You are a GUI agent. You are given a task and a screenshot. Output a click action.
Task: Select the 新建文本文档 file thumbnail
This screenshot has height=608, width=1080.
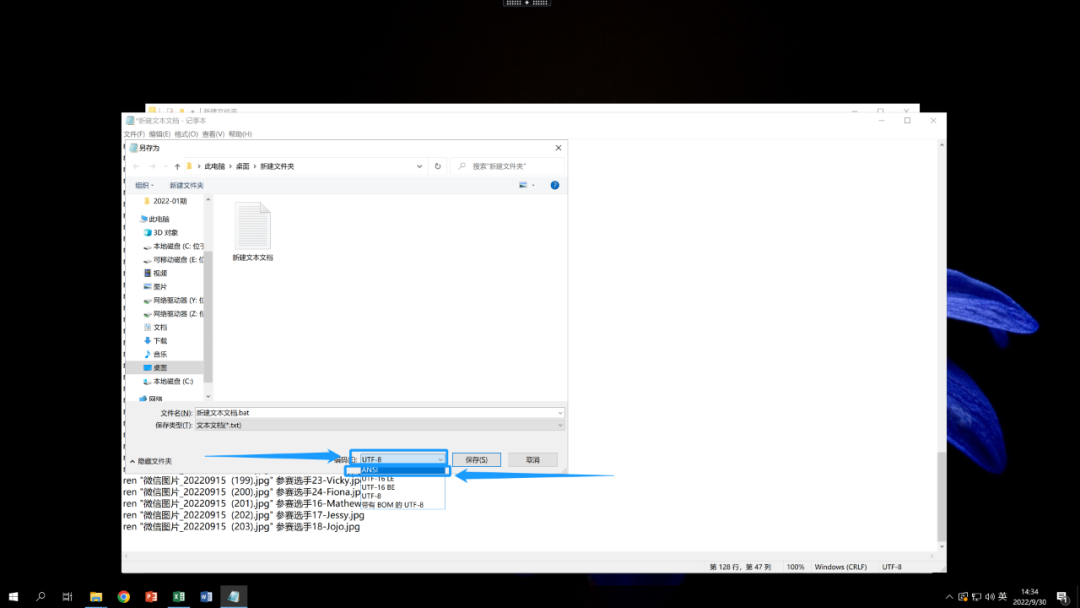[x=253, y=232]
